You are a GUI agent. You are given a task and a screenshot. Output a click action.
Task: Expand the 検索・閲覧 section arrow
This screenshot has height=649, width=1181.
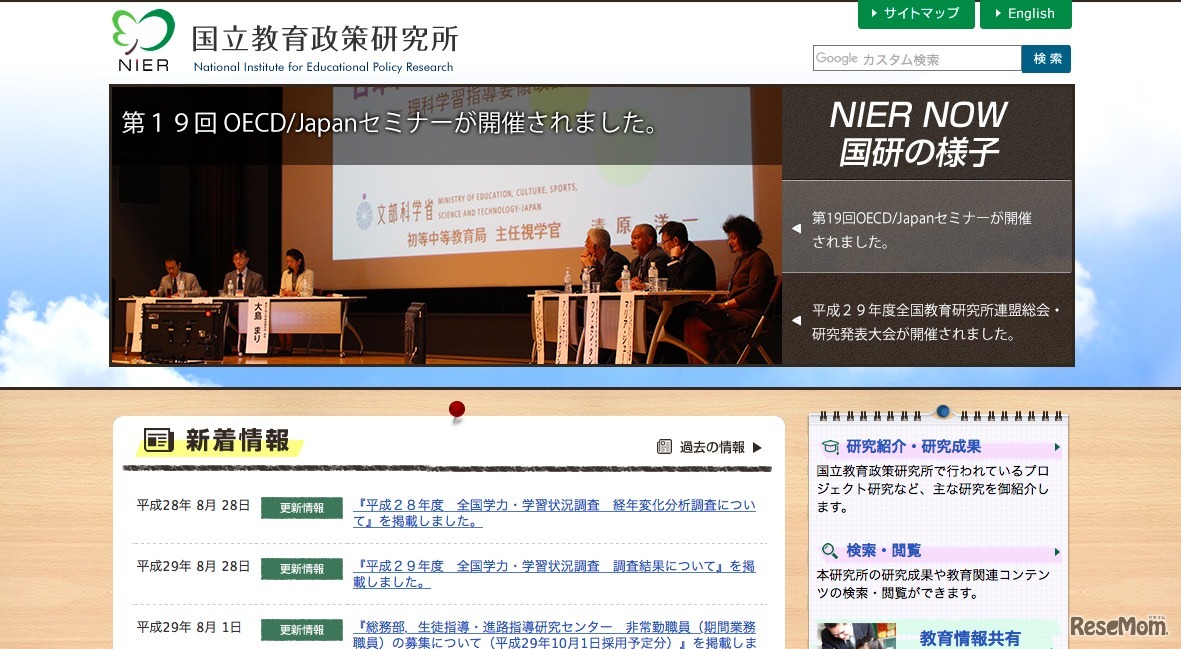click(x=1058, y=551)
